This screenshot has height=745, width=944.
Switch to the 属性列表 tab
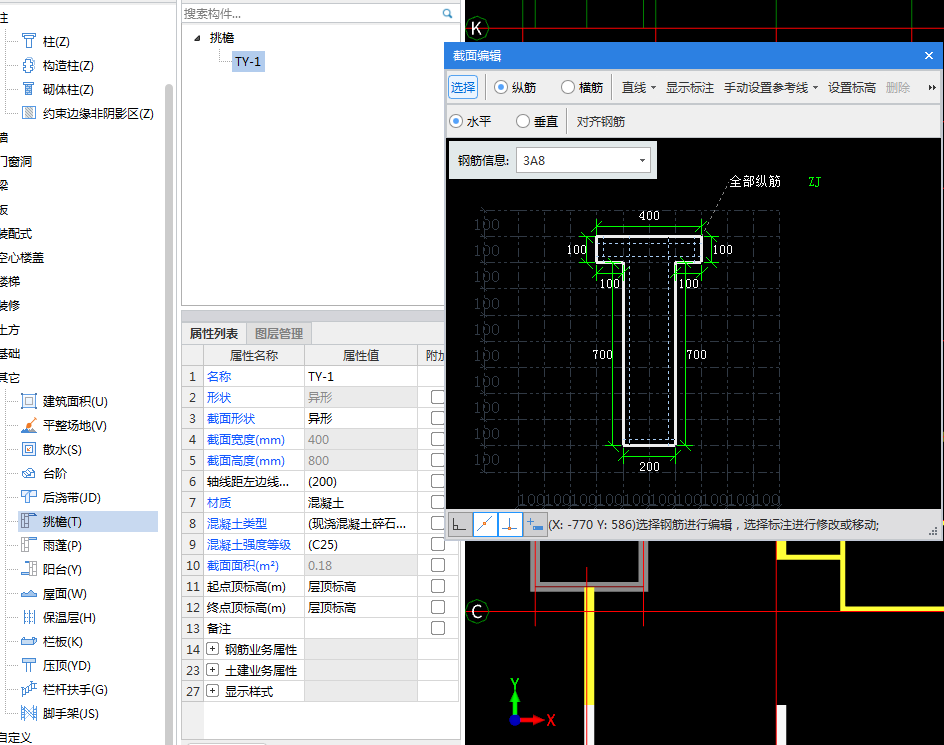(x=214, y=333)
